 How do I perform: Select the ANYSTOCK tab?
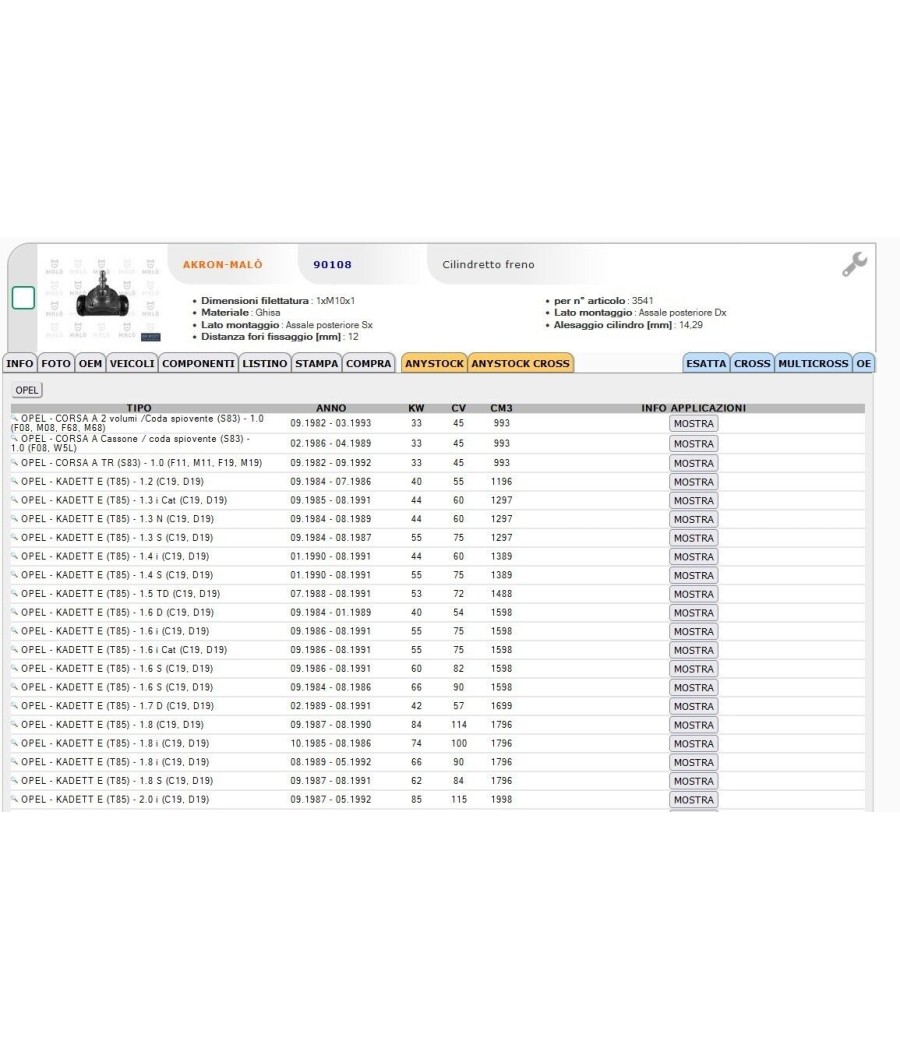[x=434, y=364]
